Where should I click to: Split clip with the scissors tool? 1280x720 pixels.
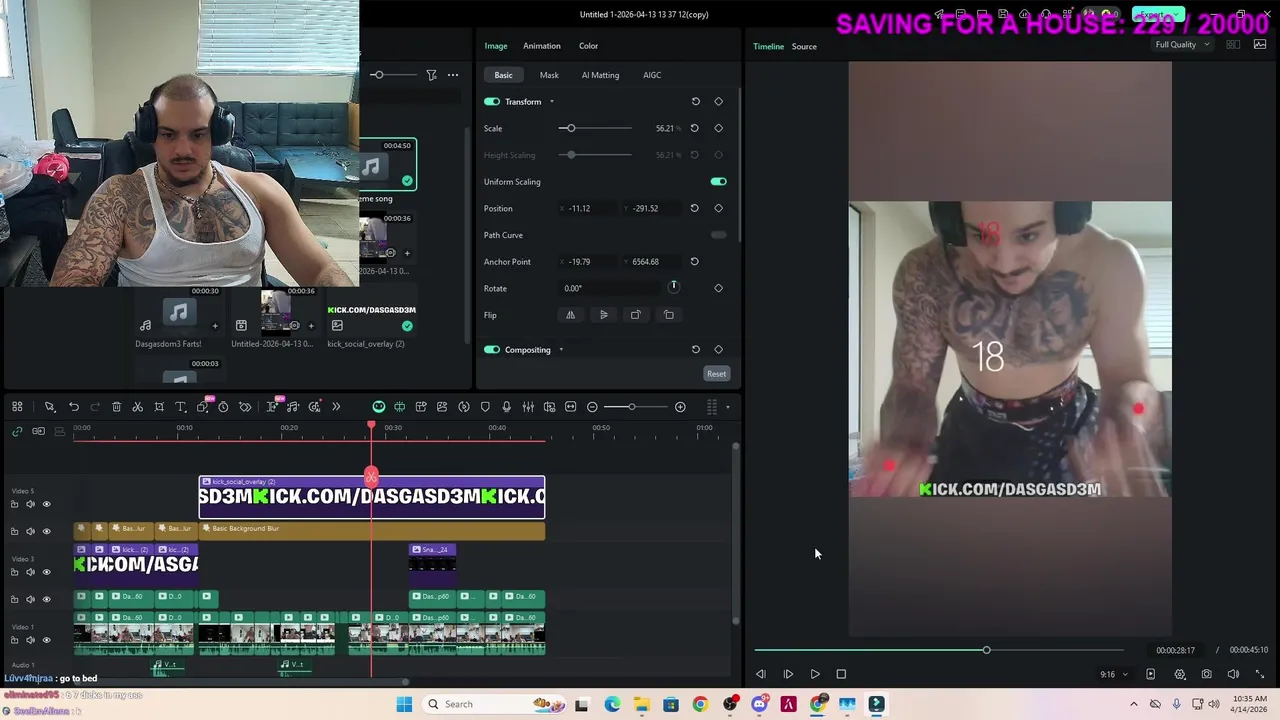[x=138, y=407]
